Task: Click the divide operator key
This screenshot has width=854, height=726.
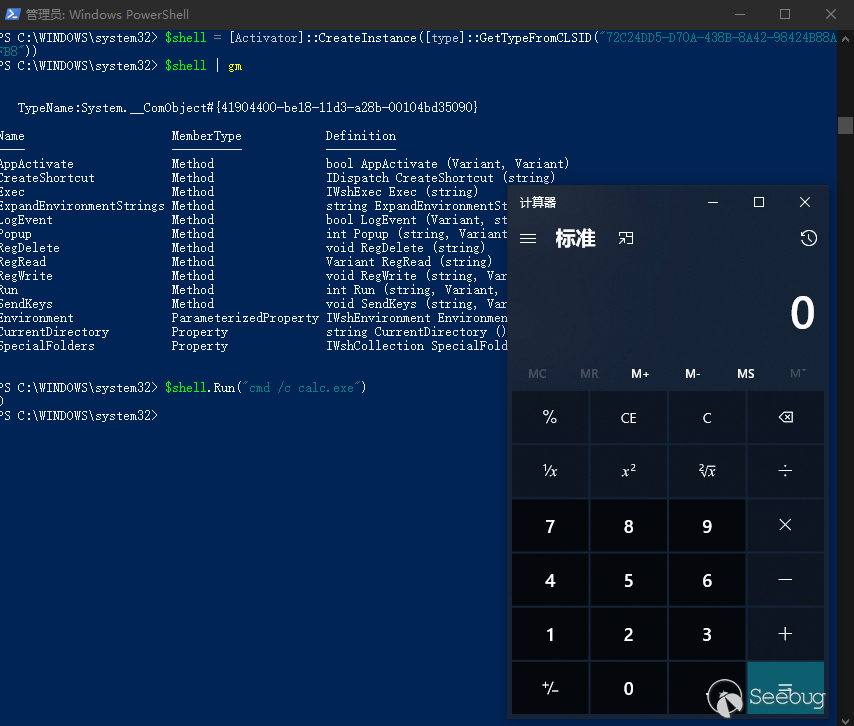Action: (785, 471)
